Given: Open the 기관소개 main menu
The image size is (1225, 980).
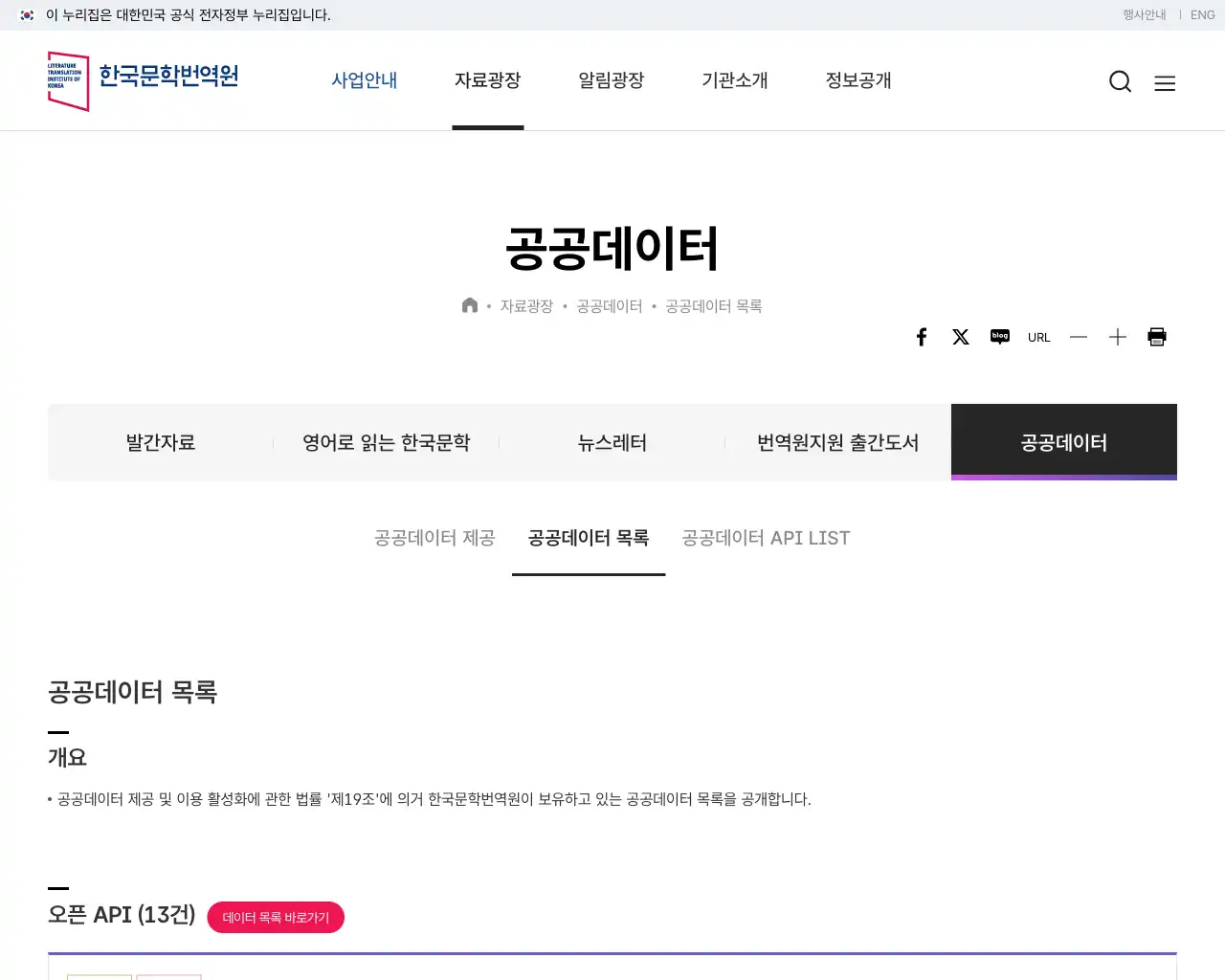Looking at the screenshot, I should pos(735,80).
